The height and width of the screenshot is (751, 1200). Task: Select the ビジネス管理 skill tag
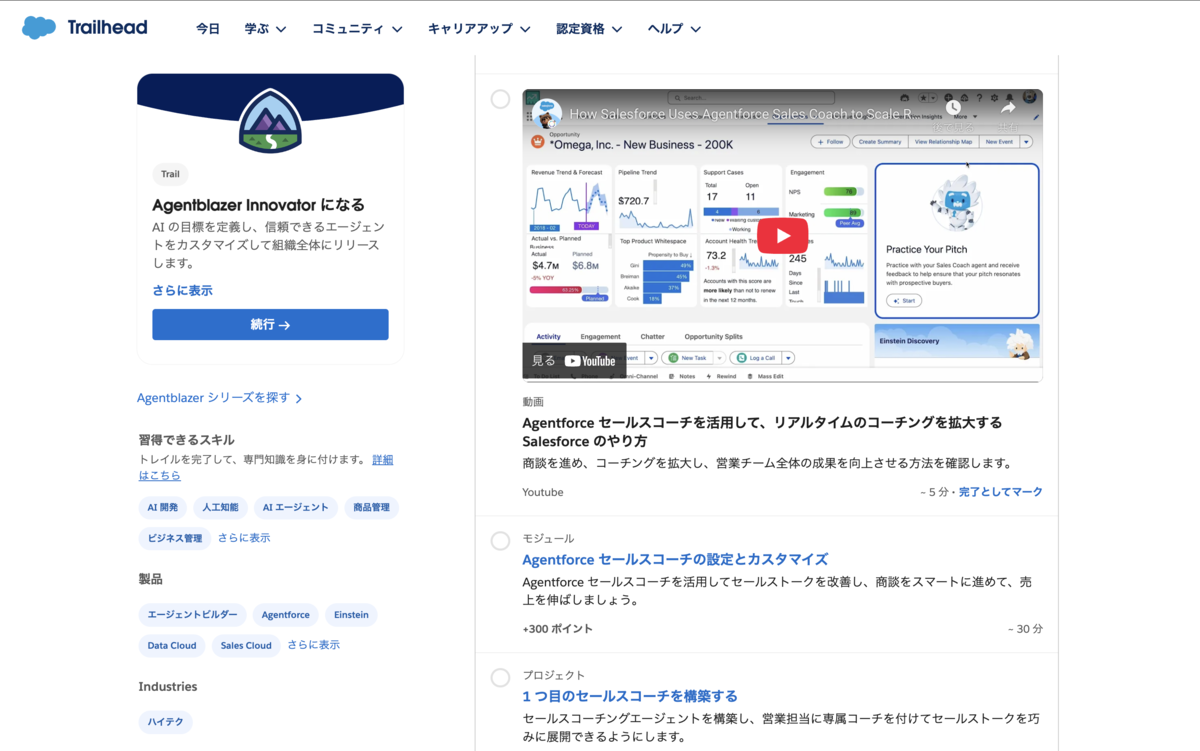click(x=175, y=538)
